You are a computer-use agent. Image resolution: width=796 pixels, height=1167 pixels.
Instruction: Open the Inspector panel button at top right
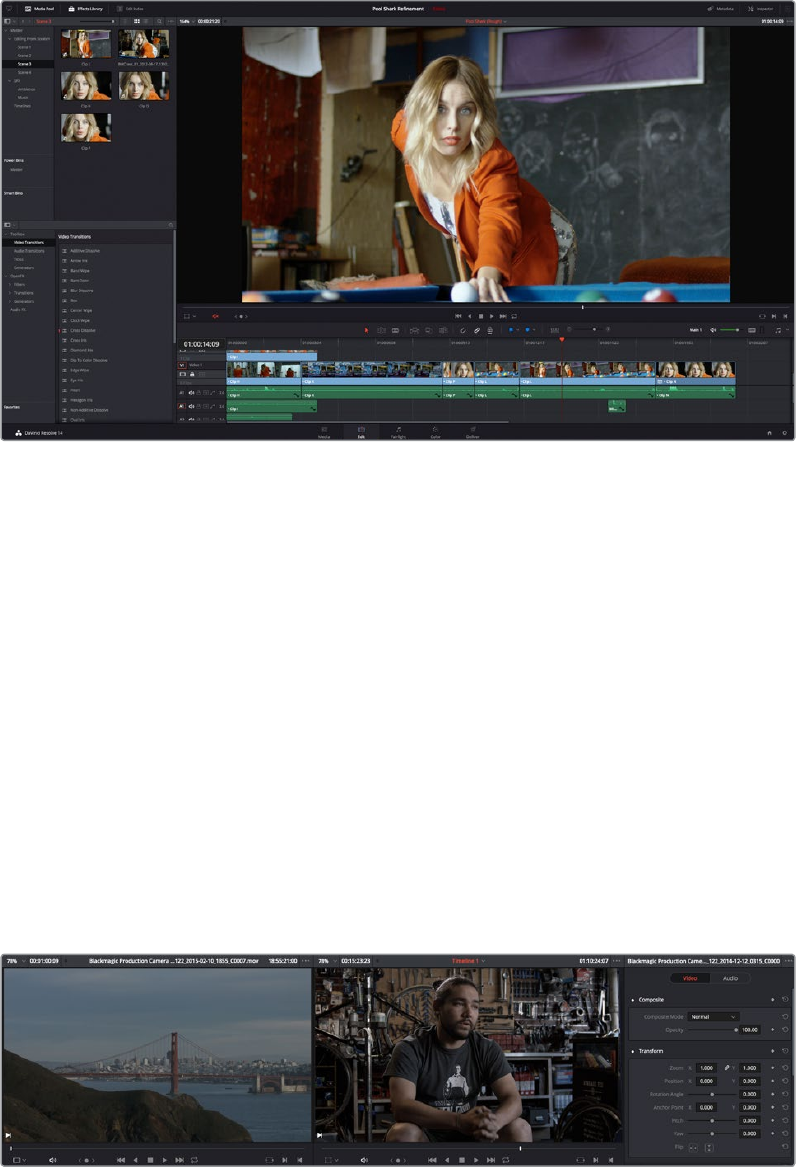pos(760,9)
